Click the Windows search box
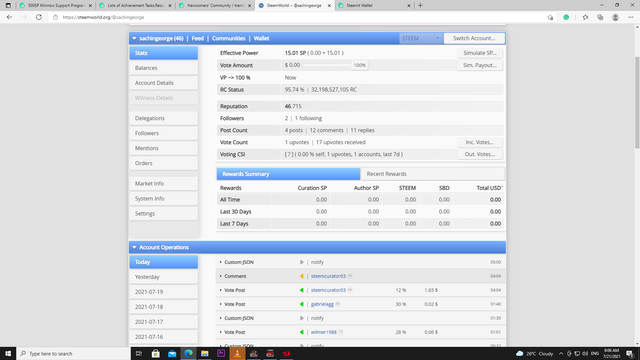The width and height of the screenshot is (640, 360). point(73,353)
